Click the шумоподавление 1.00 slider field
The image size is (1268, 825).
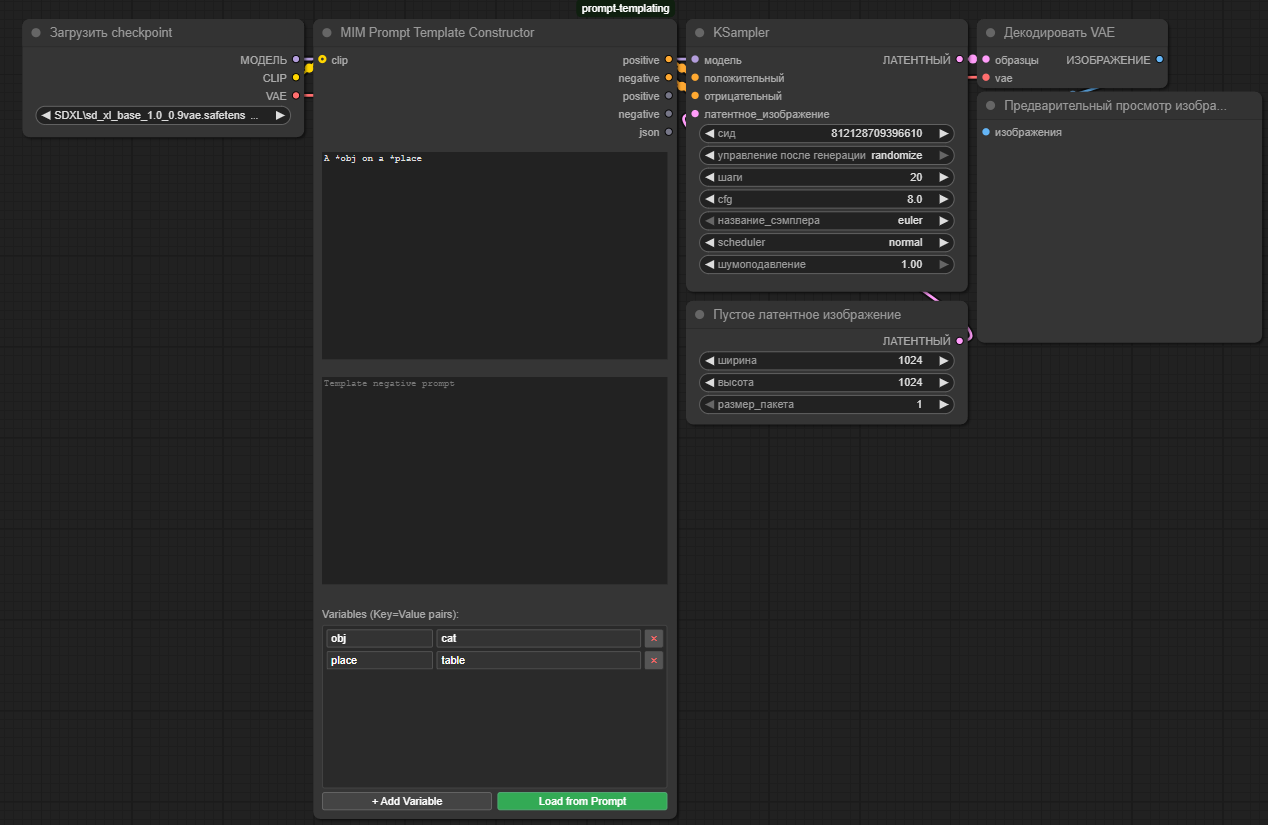826,265
